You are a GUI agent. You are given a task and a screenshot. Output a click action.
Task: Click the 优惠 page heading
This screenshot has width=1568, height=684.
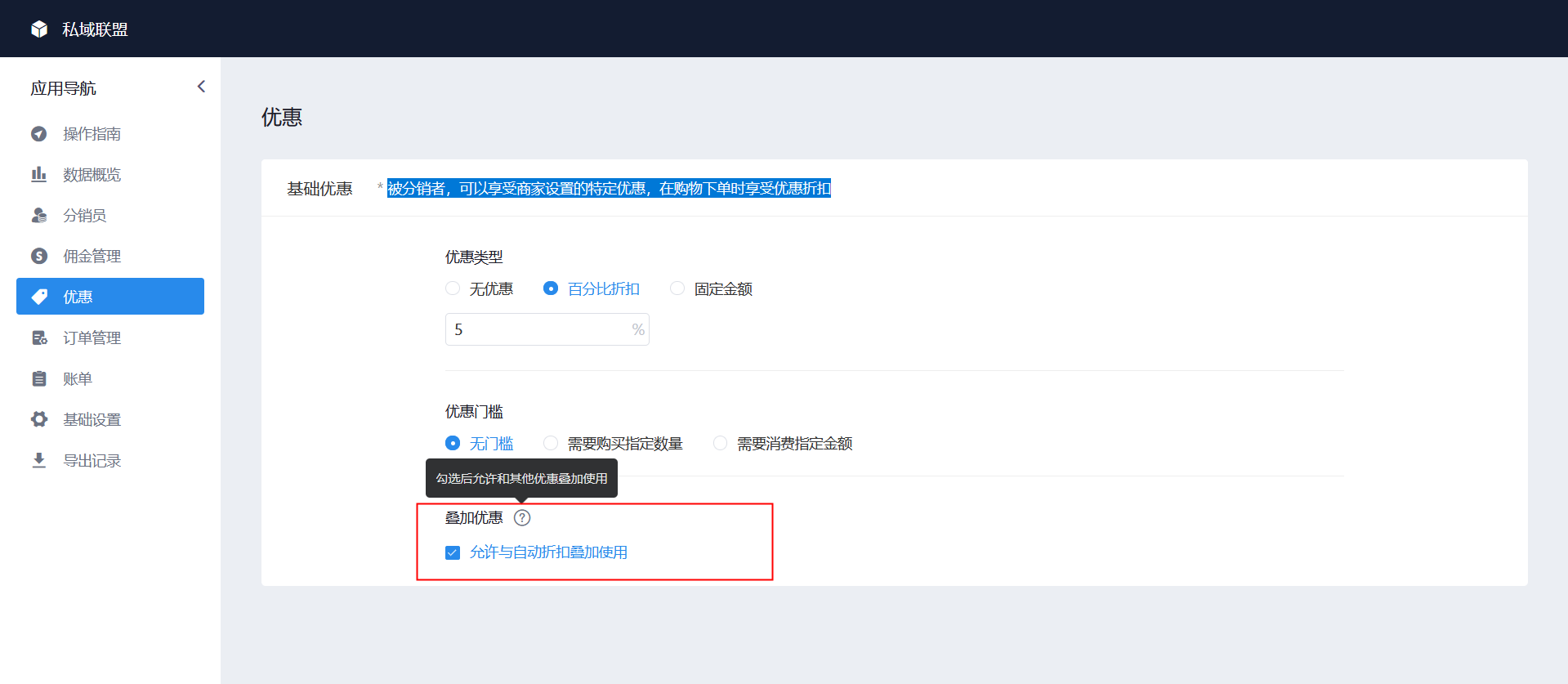click(x=282, y=118)
